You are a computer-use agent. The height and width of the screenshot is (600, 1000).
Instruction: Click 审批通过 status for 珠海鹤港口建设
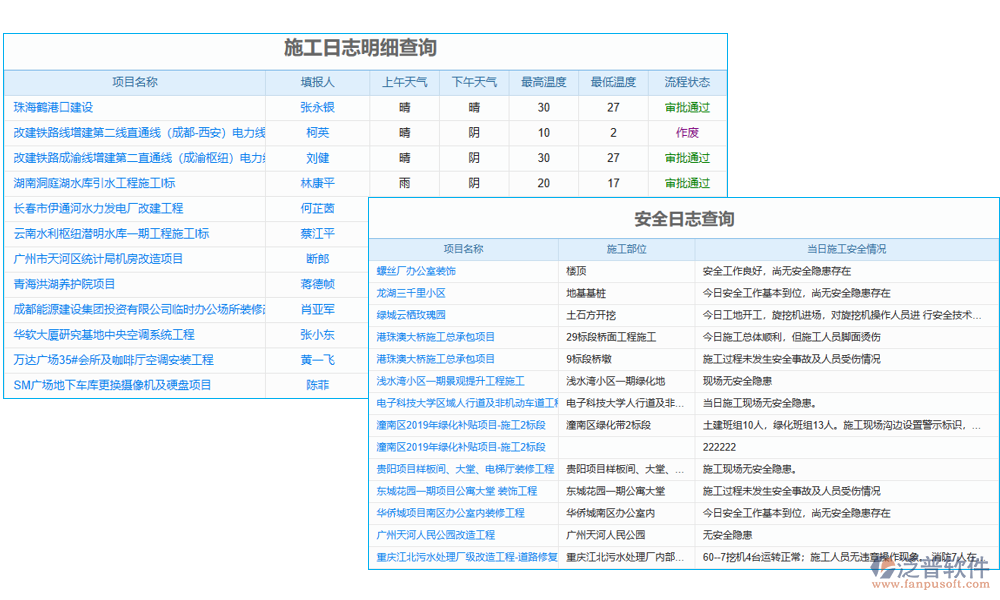tap(687, 106)
